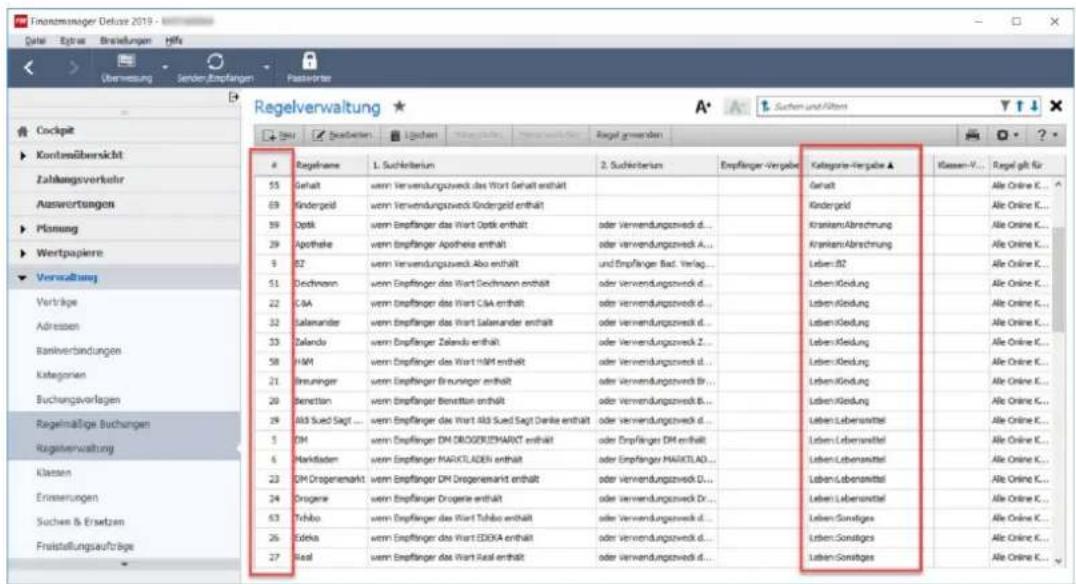The image size is (1076, 584).
Task: Open the Datei menu
Action: pos(35,41)
